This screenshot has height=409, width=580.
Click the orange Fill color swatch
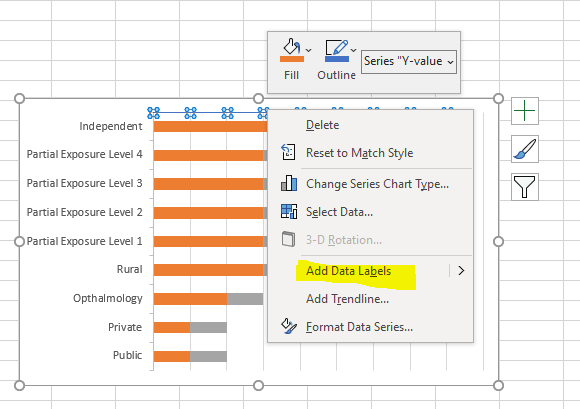click(292, 59)
